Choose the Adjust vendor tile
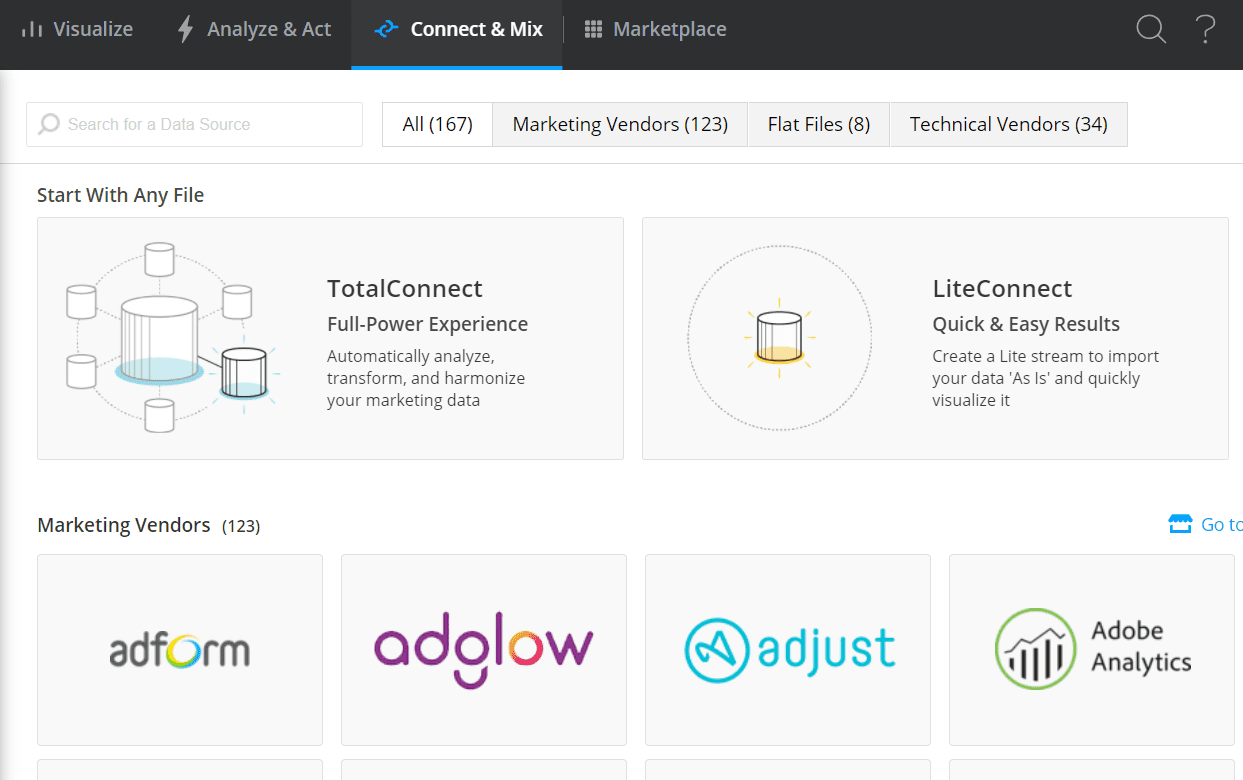 tap(788, 650)
